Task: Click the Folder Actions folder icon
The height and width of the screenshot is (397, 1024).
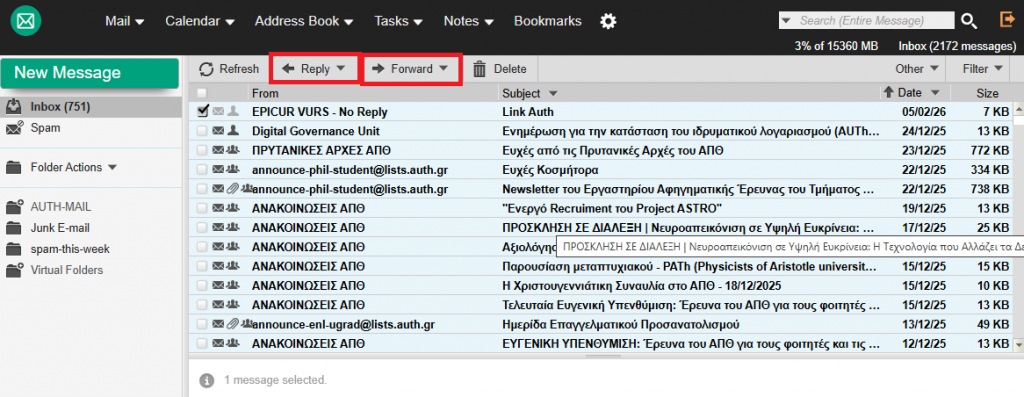Action: pos(14,168)
